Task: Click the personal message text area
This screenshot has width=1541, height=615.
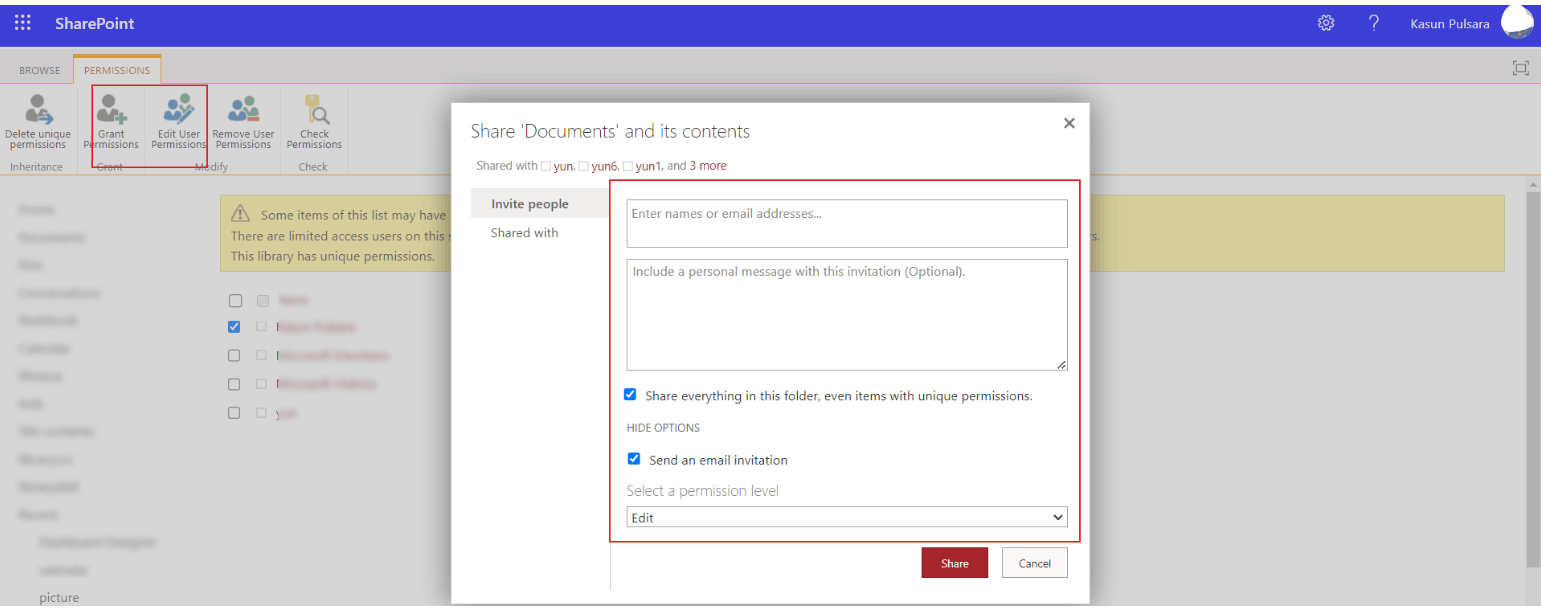Action: click(x=847, y=315)
